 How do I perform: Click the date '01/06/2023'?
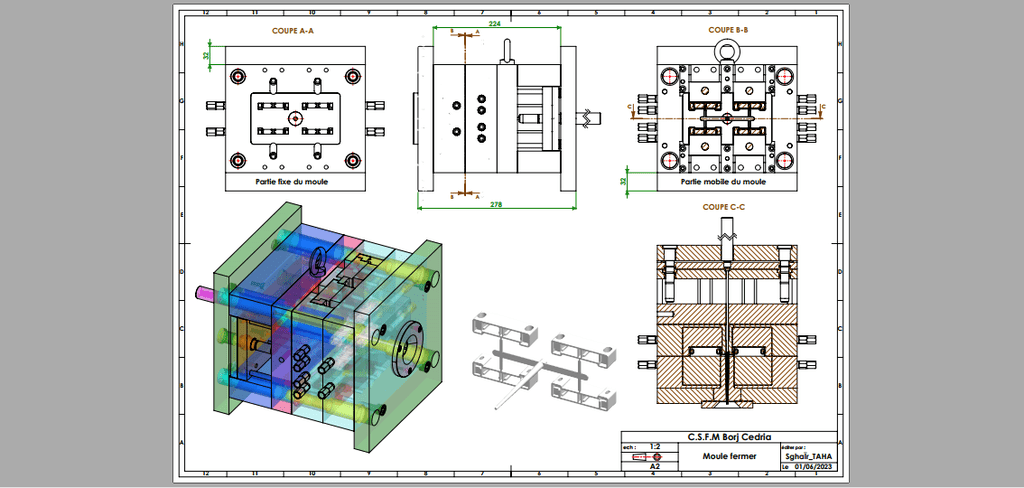(812, 467)
